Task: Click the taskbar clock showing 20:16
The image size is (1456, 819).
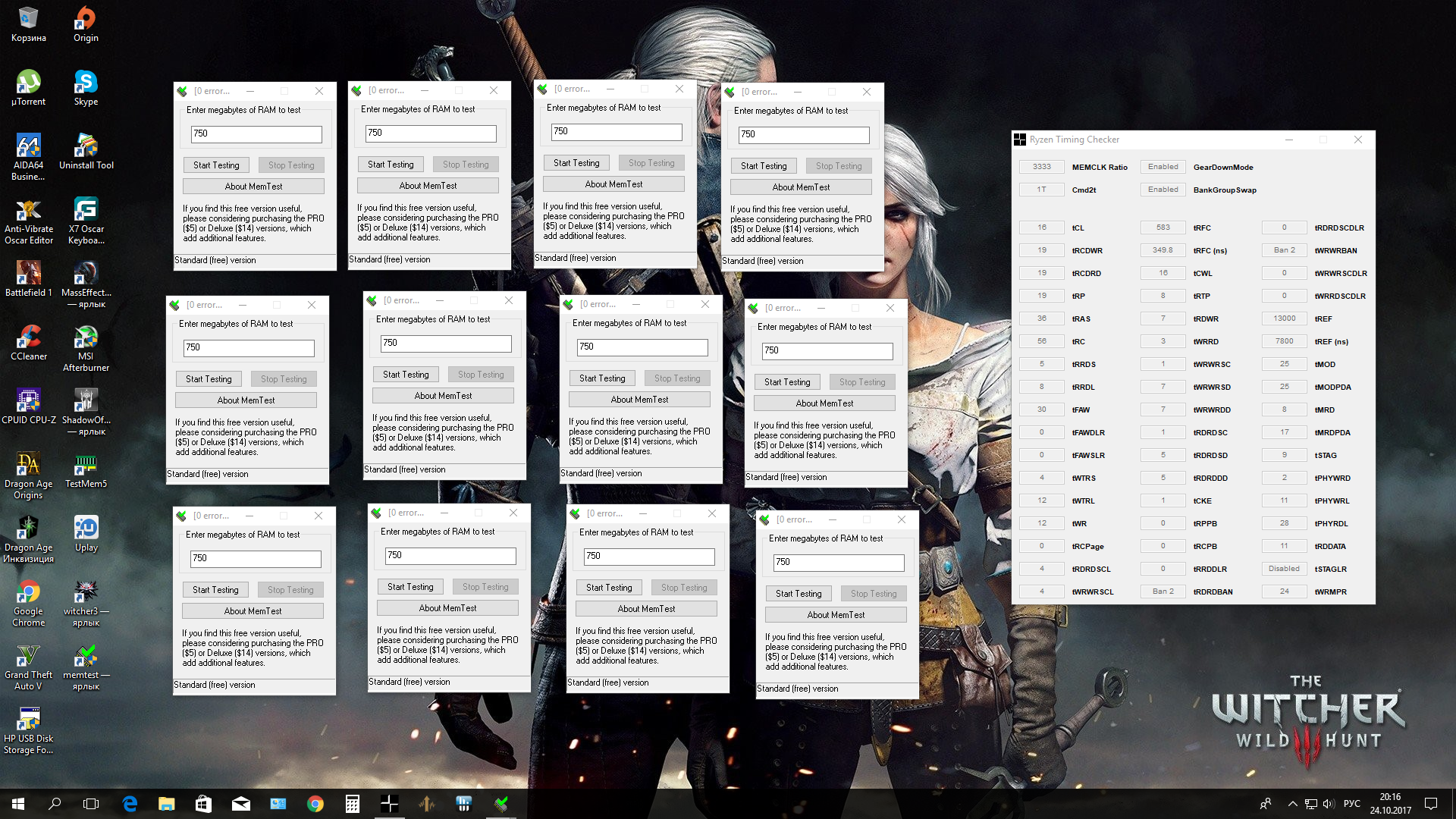Action: pos(1390,804)
